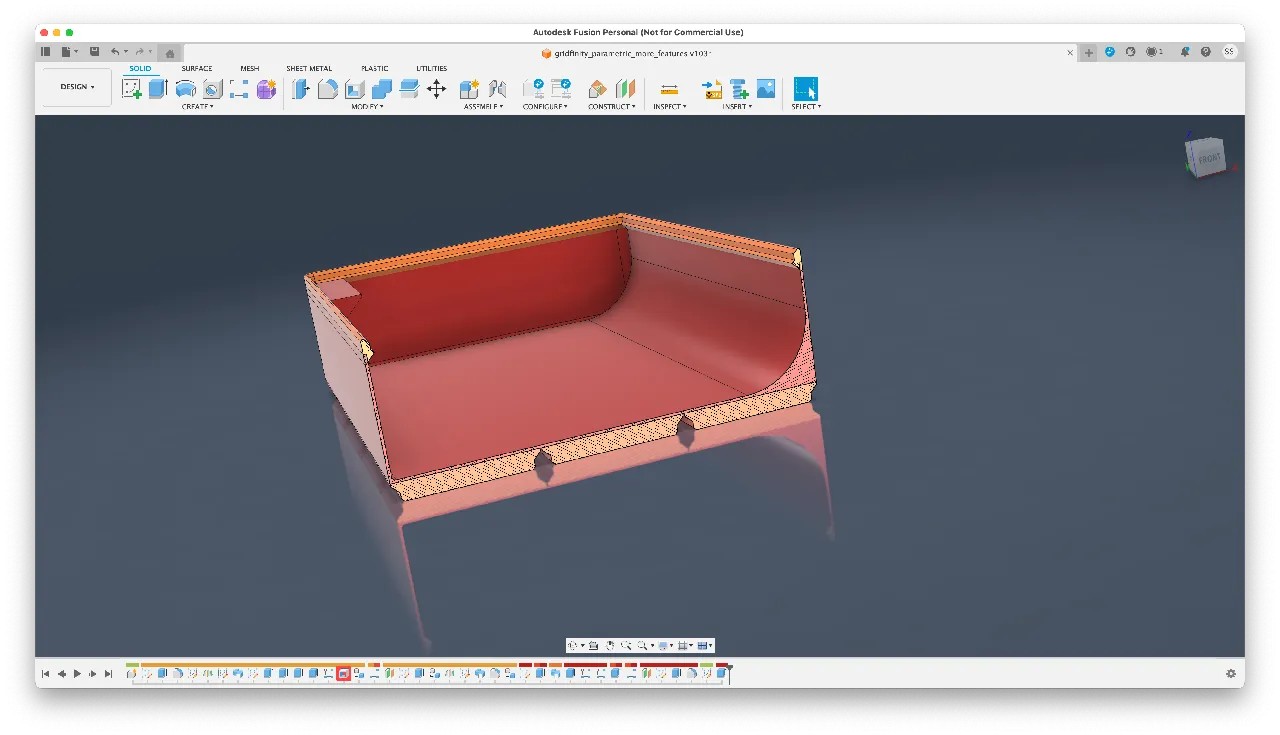
Task: Open the Display Settings dropdown
Action: [x=662, y=645]
